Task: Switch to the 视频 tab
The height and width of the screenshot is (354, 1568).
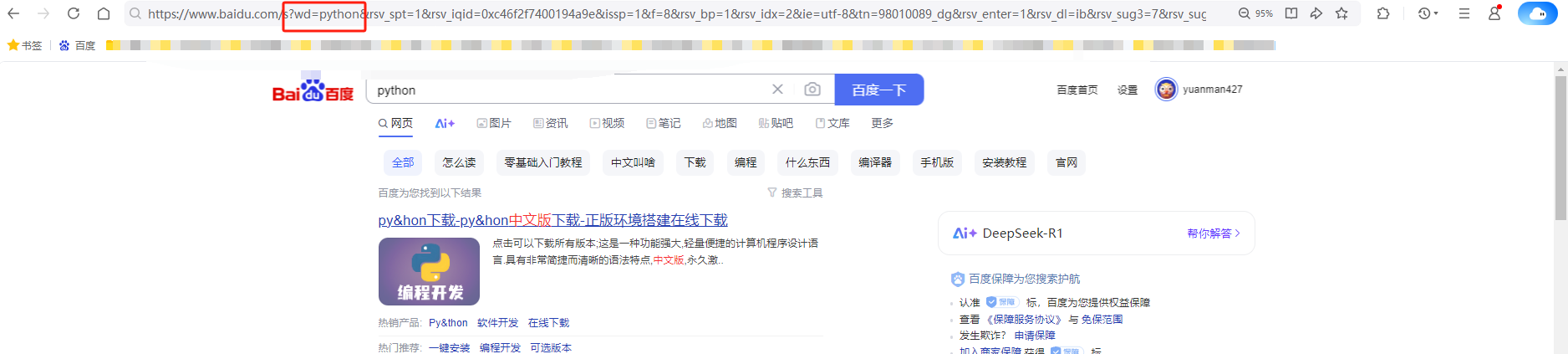Action: (607, 123)
